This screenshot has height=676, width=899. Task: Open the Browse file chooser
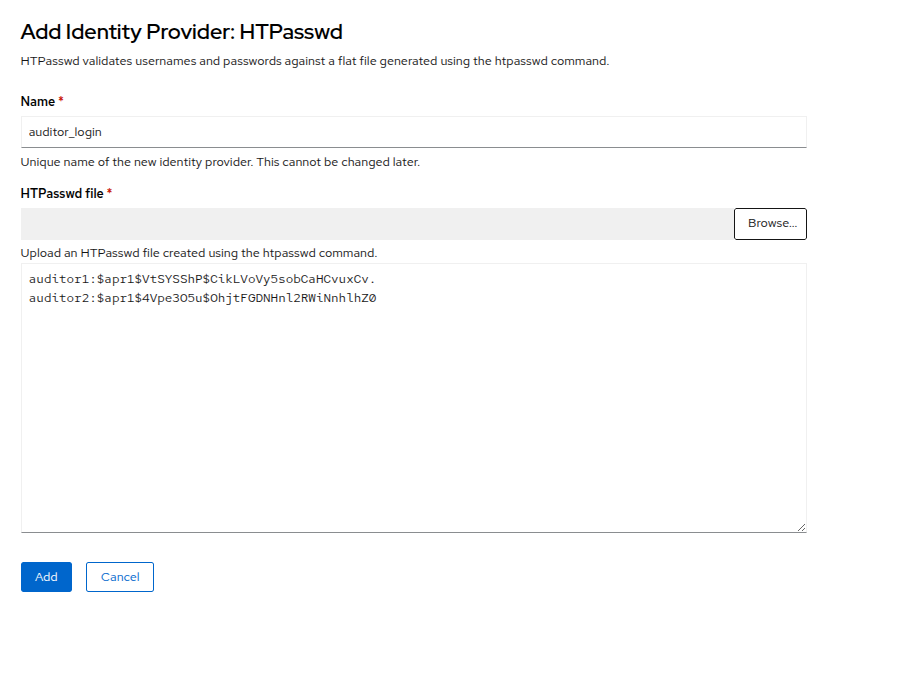(770, 224)
